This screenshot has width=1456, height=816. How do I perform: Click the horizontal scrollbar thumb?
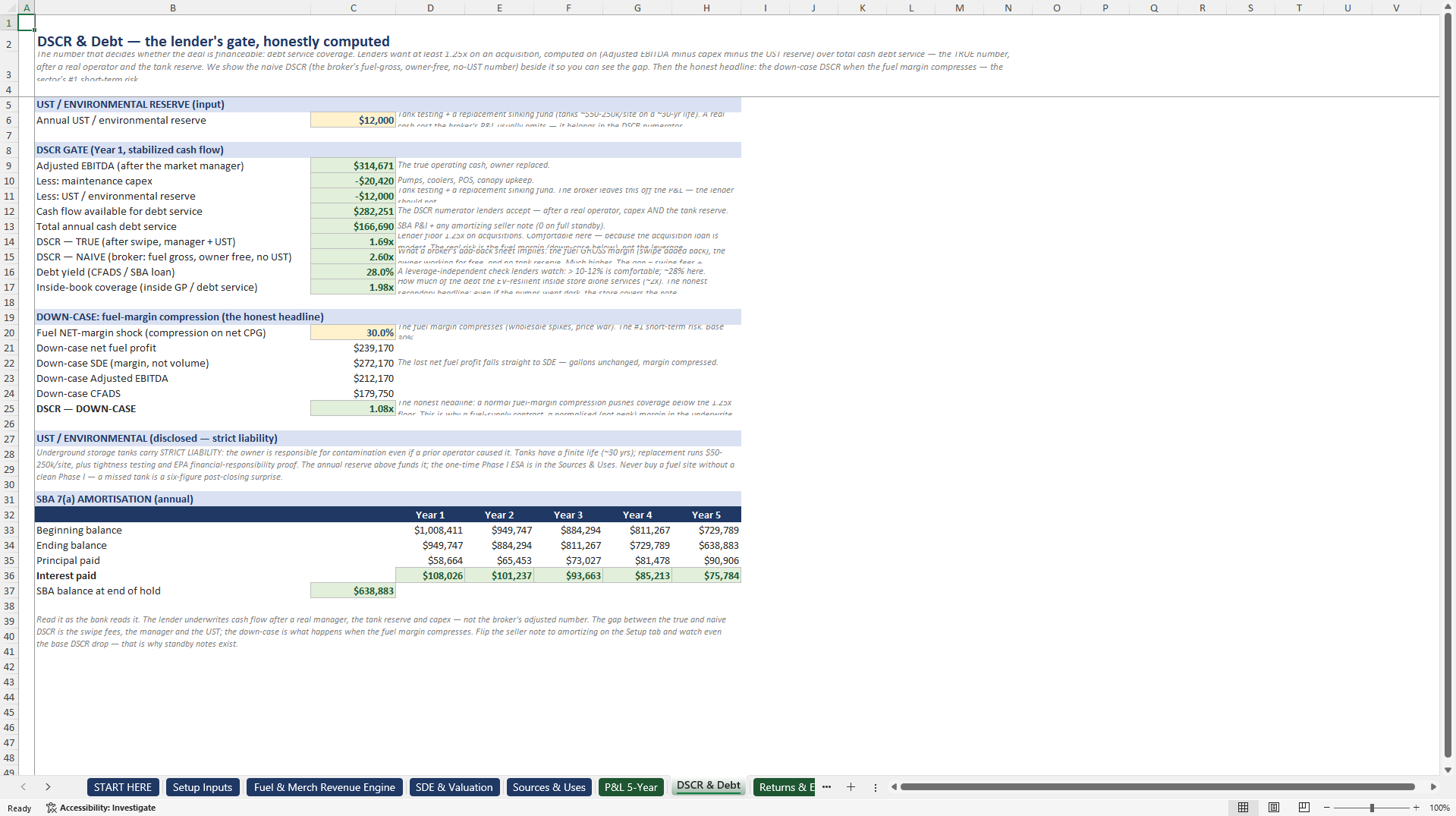pyautogui.click(x=1157, y=787)
